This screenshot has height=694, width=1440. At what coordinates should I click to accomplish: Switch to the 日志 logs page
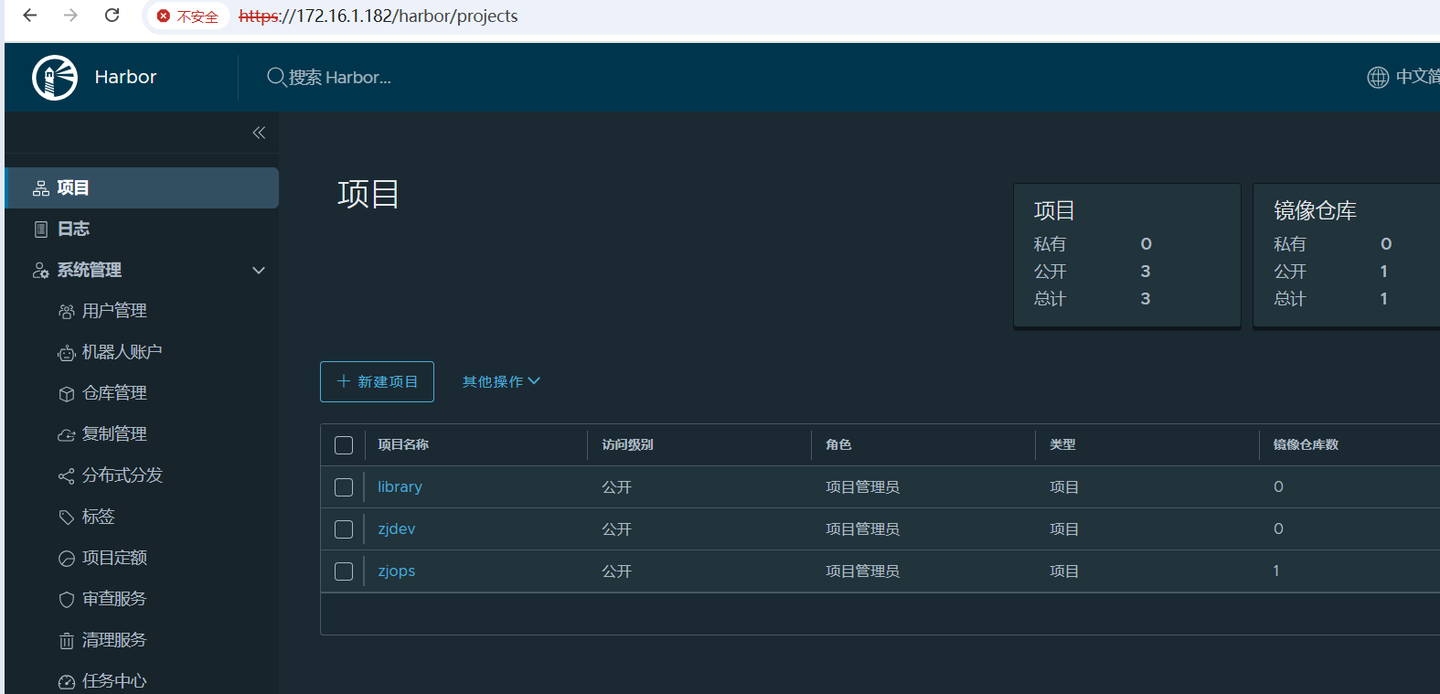click(73, 228)
